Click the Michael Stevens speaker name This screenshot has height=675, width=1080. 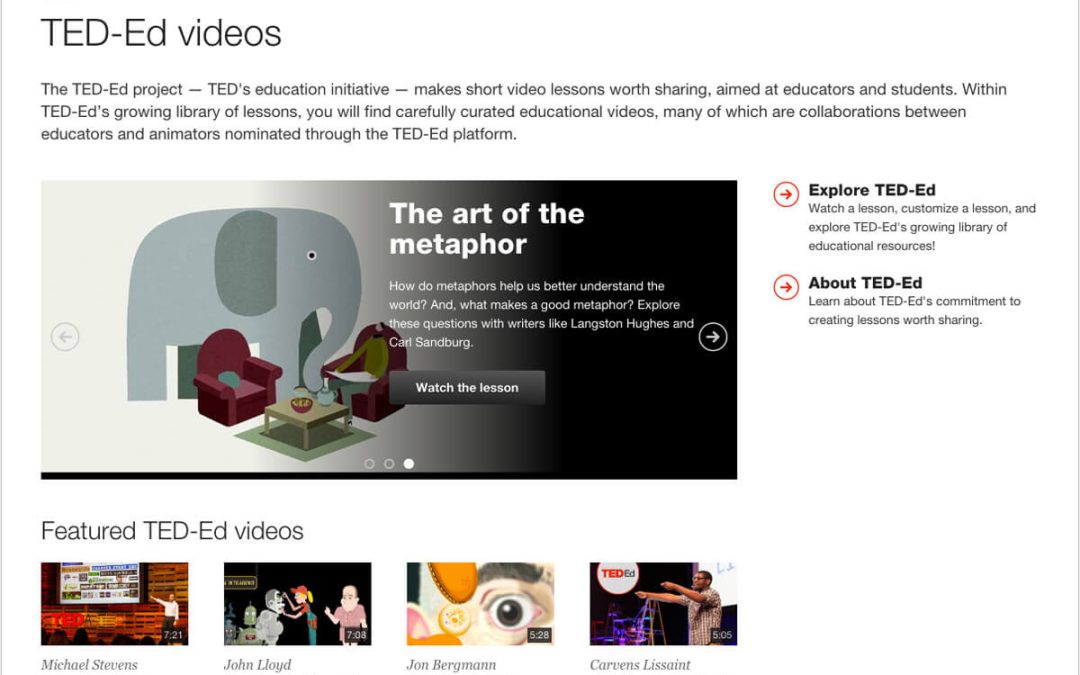(x=89, y=665)
